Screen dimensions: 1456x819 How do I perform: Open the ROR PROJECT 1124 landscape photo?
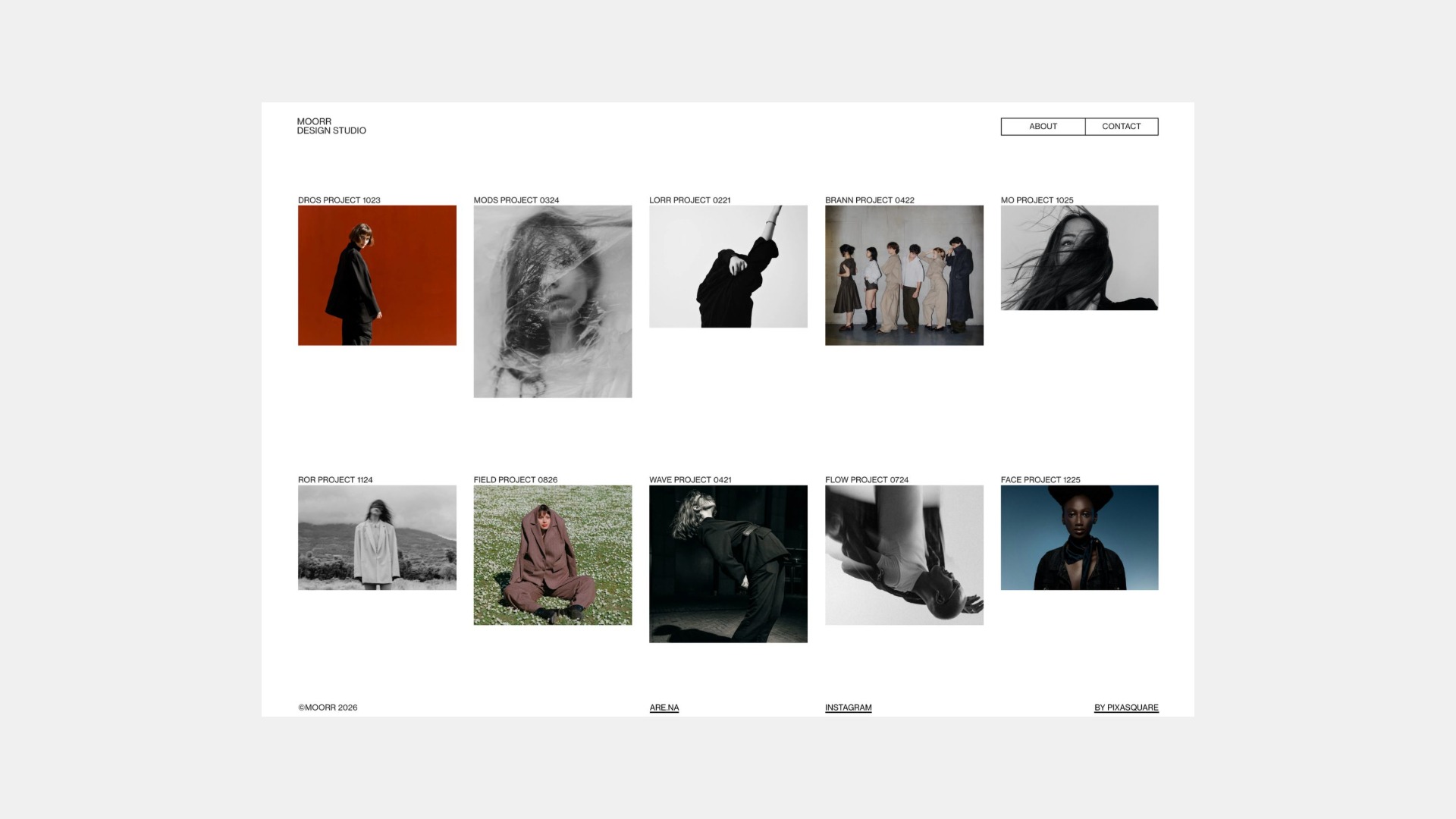pos(377,538)
